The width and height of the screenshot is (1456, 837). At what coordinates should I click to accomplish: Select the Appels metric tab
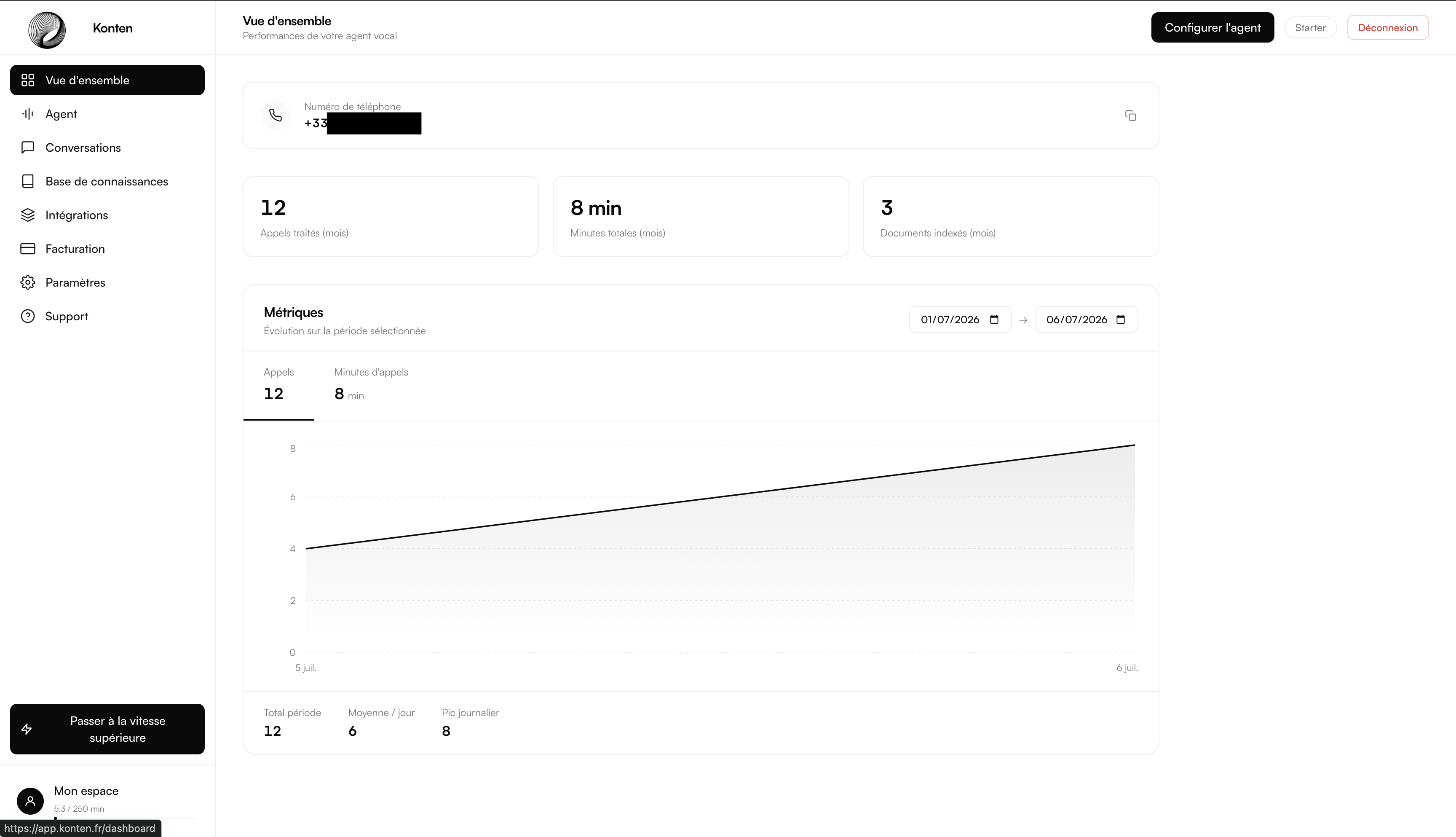pos(278,386)
